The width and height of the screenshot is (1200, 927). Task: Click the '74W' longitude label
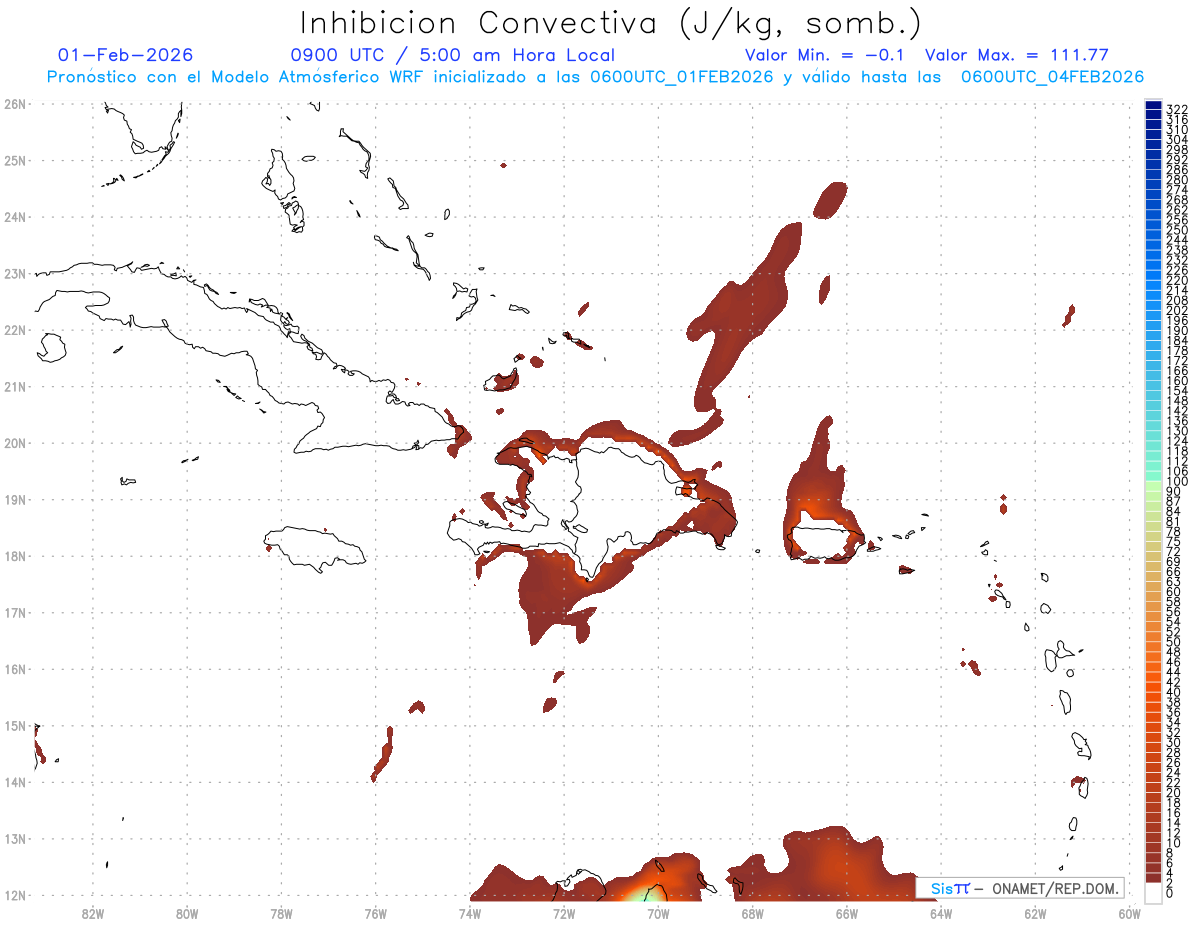(470, 912)
